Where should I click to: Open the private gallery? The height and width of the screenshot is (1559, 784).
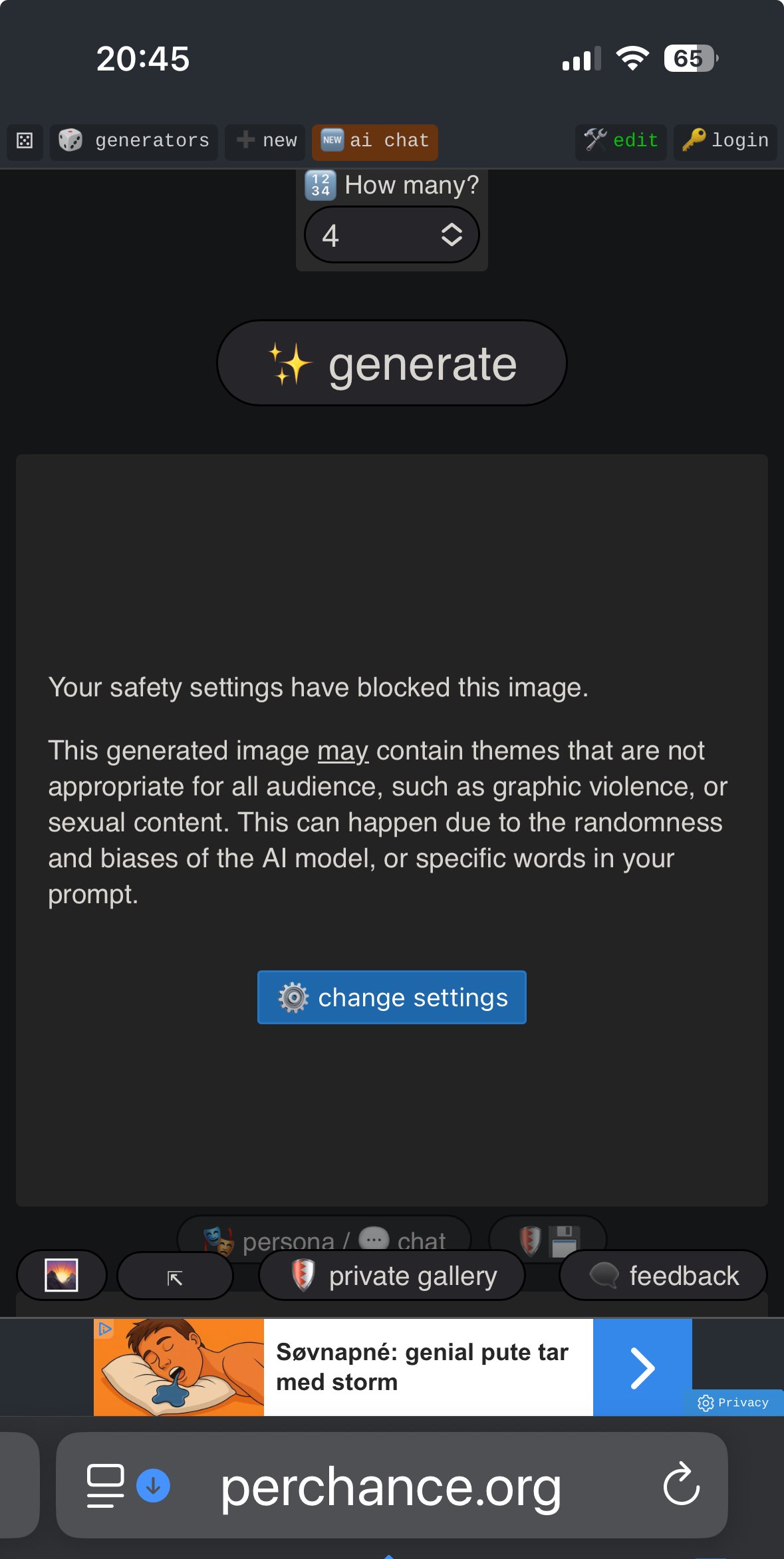coord(392,1276)
